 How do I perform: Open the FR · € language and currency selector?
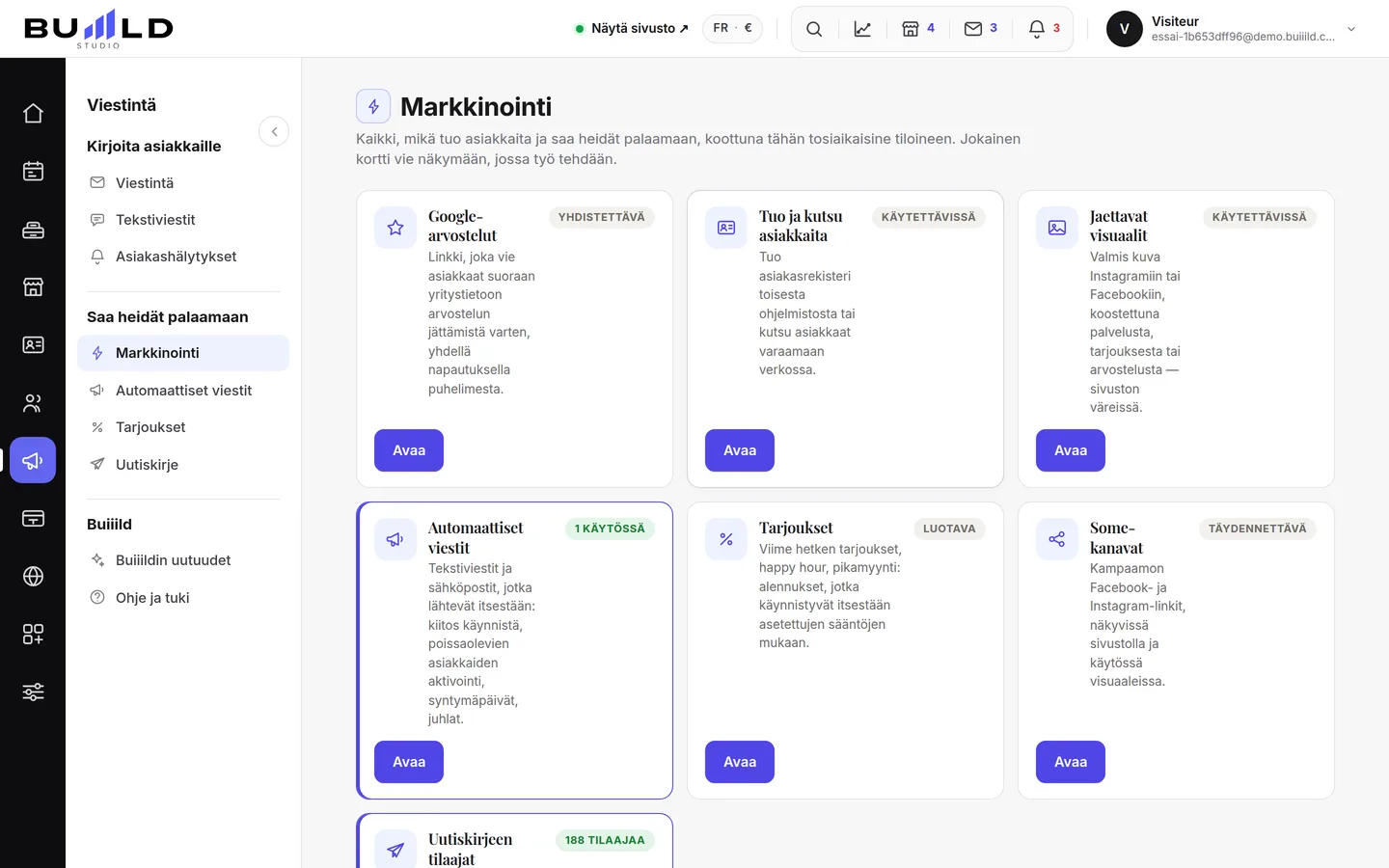pyautogui.click(x=733, y=29)
